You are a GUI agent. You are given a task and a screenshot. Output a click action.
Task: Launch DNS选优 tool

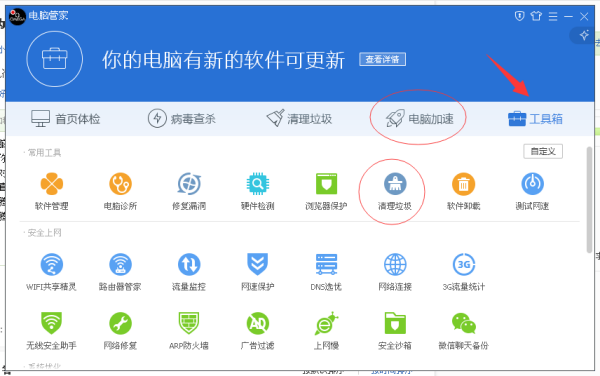pyautogui.click(x=326, y=272)
